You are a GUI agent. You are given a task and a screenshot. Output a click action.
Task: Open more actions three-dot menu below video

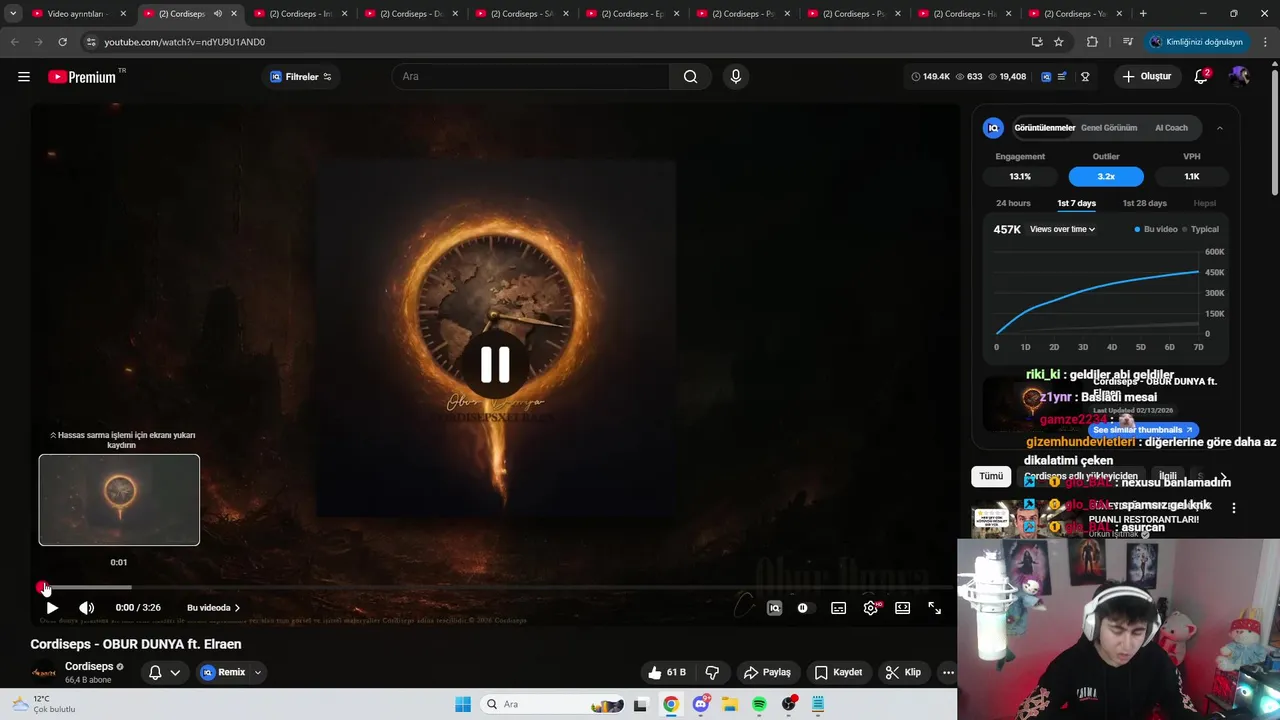point(948,672)
